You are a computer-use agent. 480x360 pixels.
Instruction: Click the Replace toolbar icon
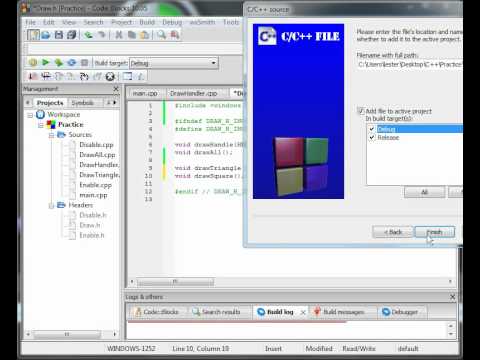[x=175, y=35]
